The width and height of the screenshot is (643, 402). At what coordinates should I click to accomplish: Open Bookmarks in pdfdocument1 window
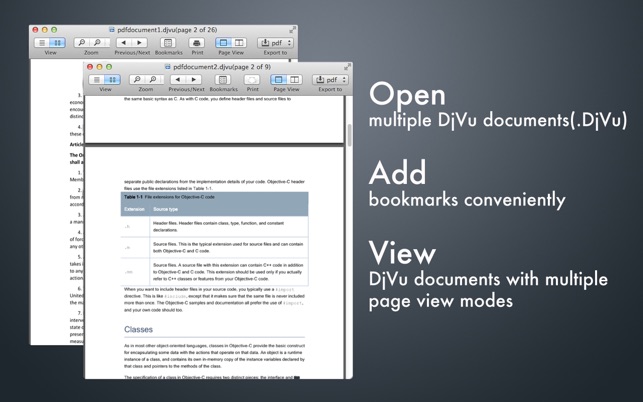(168, 42)
